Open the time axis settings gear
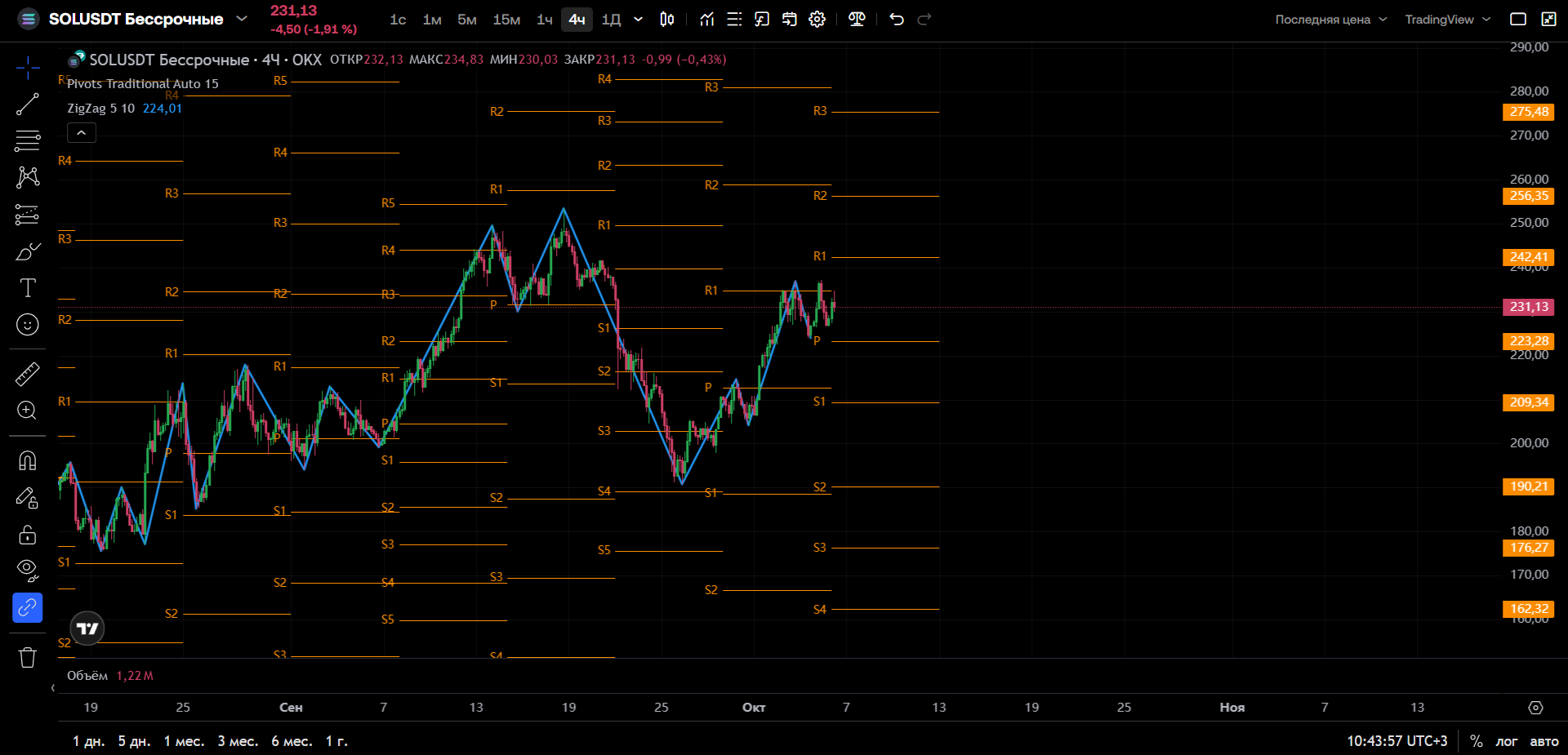 1535,708
